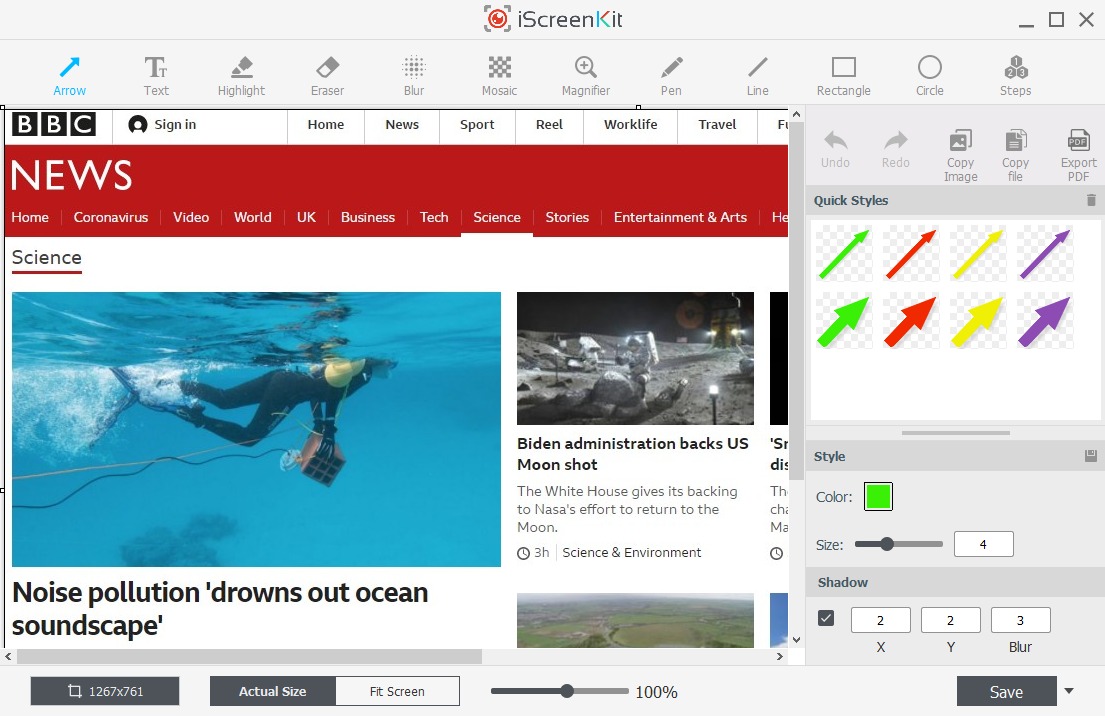Select the Steps numbering tool
The width and height of the screenshot is (1105, 716).
point(1015,76)
